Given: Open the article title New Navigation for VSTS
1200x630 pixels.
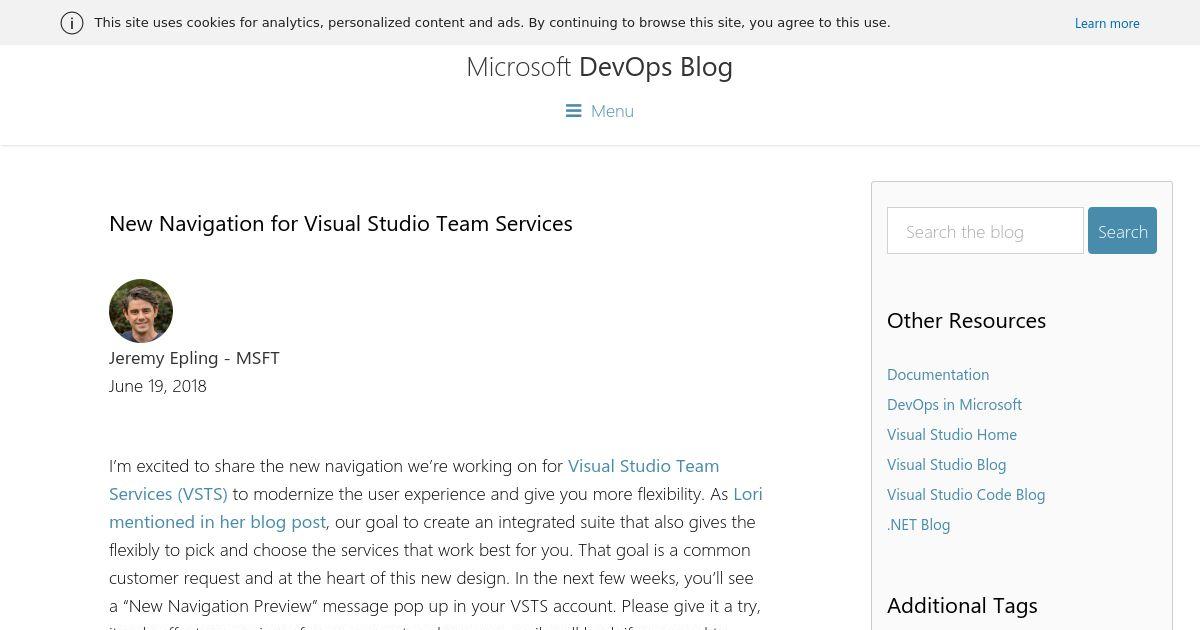Looking at the screenshot, I should [341, 223].
